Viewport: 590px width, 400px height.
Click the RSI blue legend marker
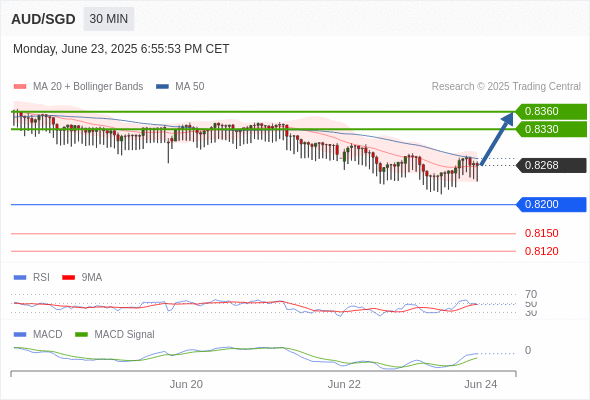pyautogui.click(x=20, y=278)
